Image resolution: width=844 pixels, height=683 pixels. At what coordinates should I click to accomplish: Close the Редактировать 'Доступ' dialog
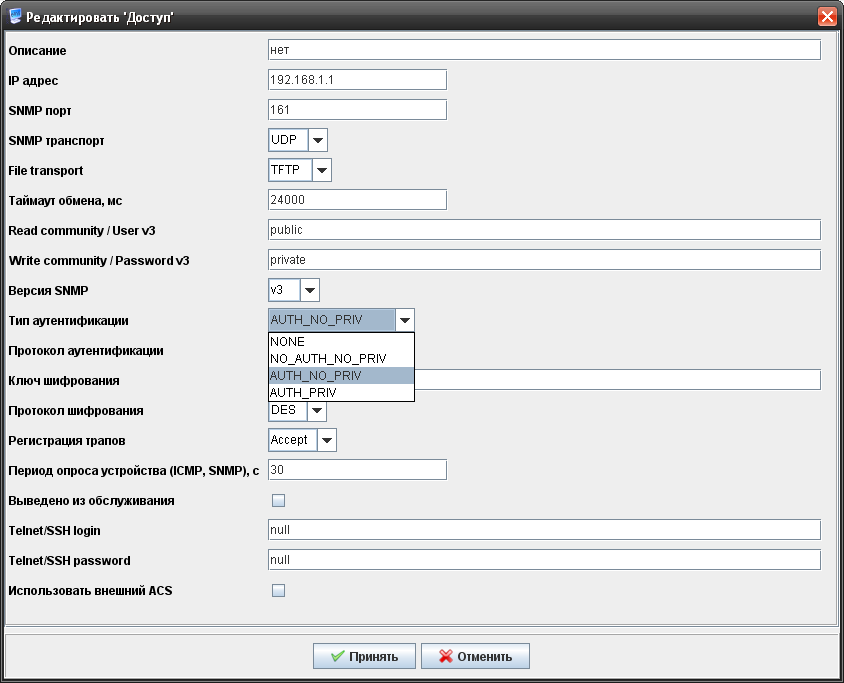pyautogui.click(x=827, y=16)
